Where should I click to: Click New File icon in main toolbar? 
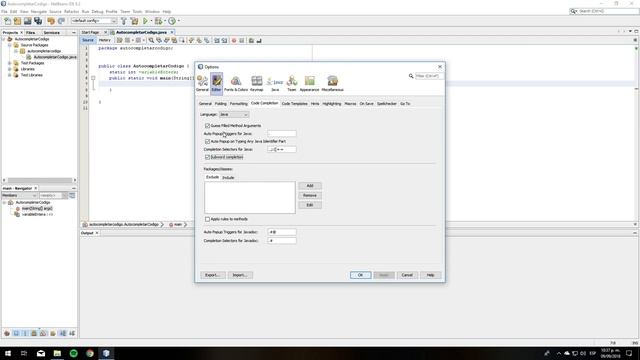(7, 21)
